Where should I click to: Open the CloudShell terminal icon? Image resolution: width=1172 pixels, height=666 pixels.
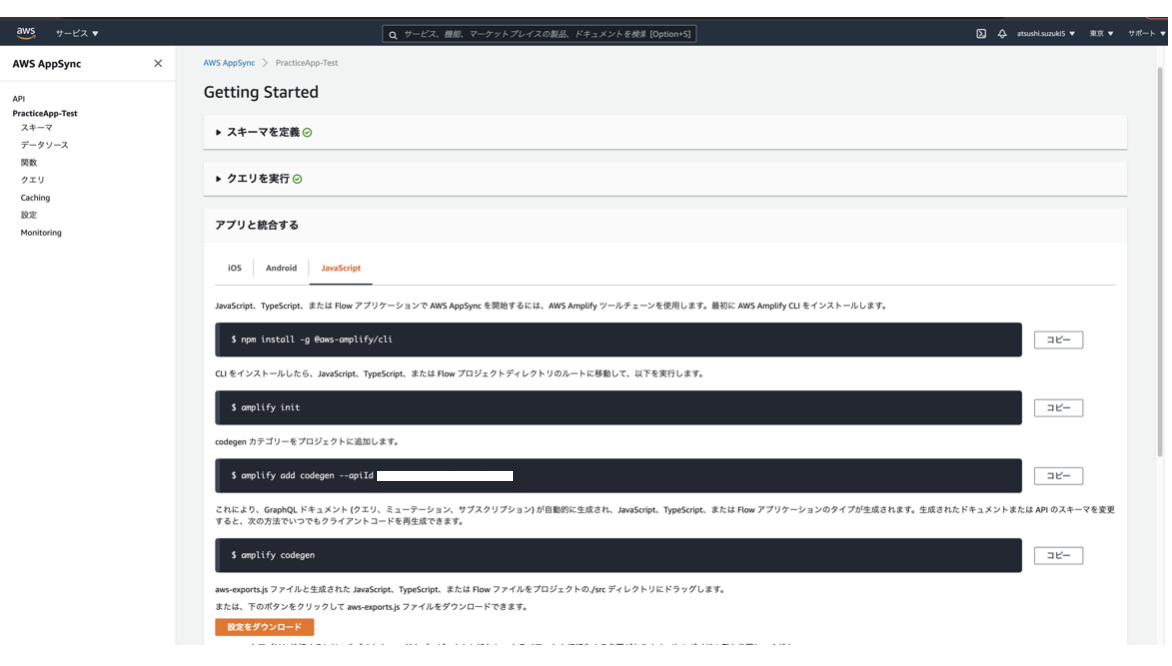point(981,34)
